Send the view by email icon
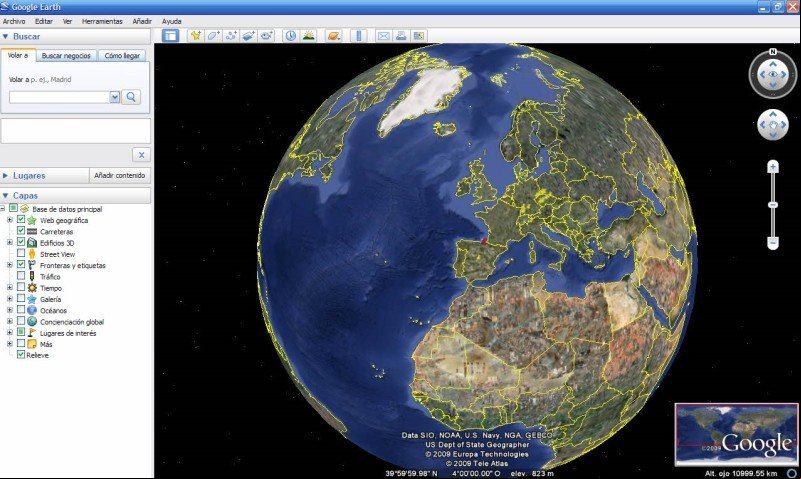Image resolution: width=801 pixels, height=479 pixels. [384, 36]
